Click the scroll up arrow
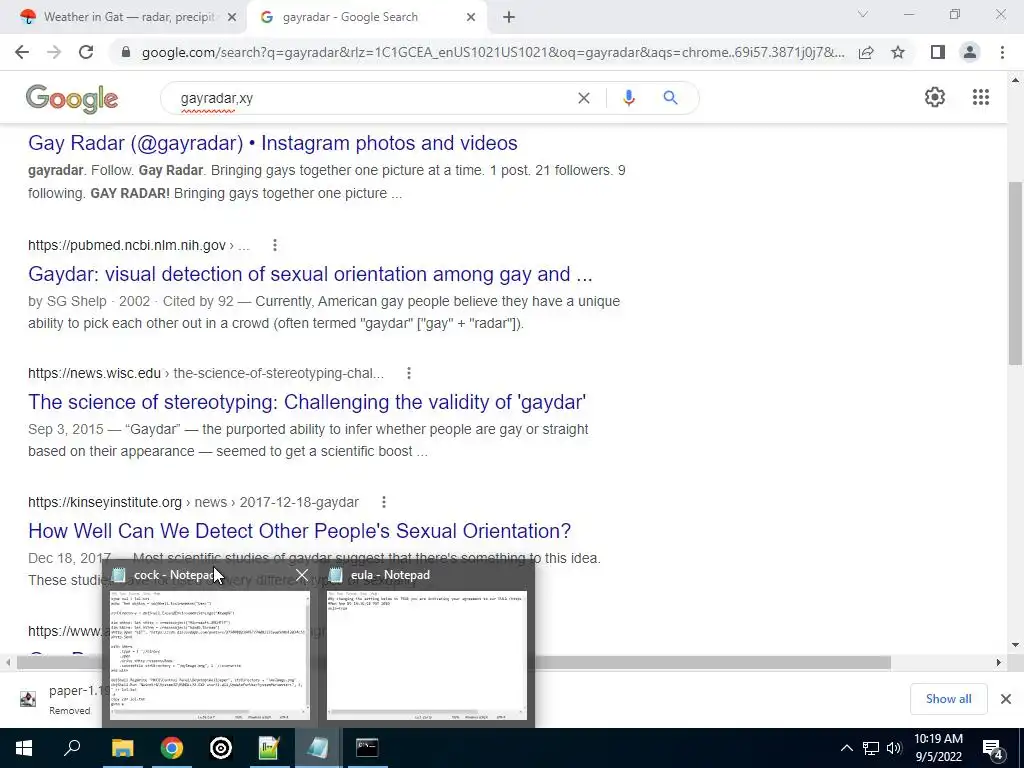 (1015, 80)
